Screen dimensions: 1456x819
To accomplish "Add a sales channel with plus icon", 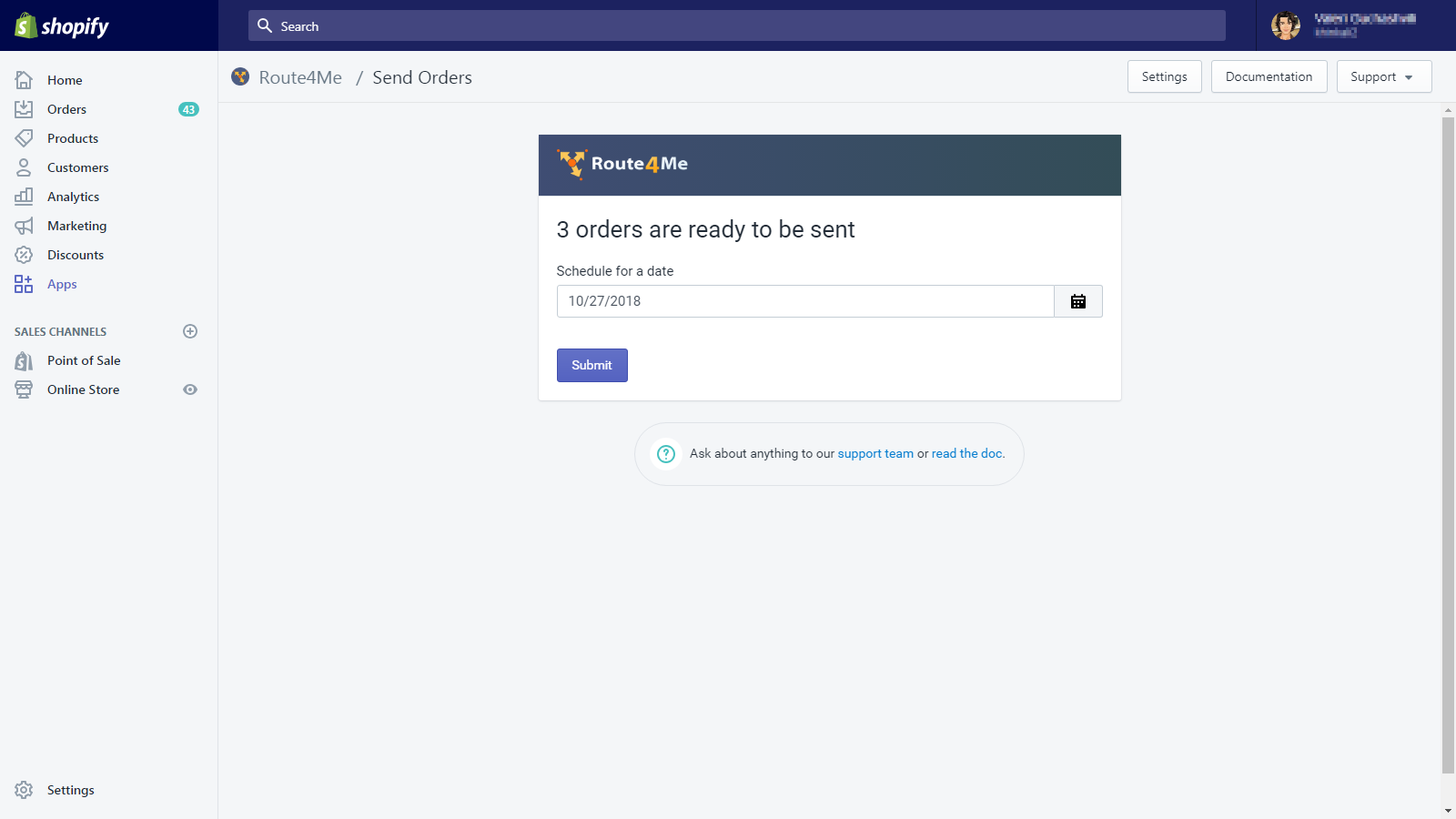I will (190, 331).
